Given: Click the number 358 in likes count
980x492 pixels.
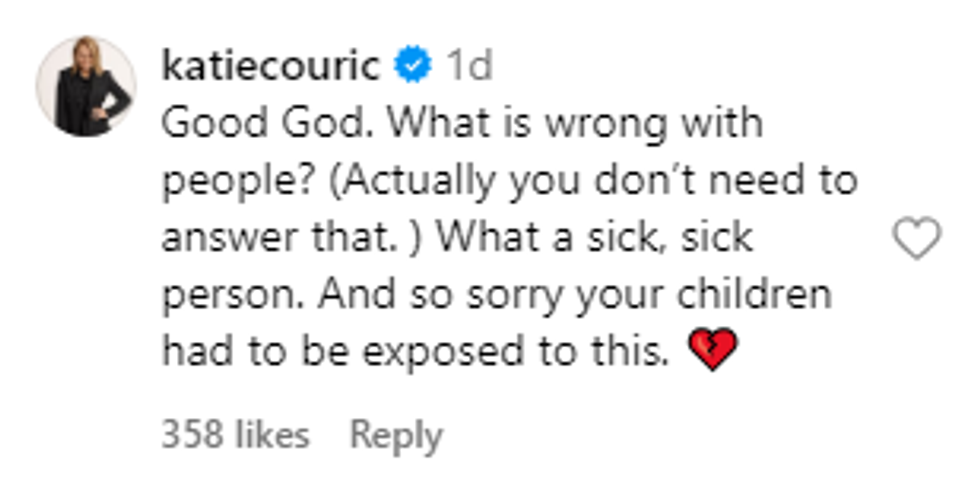Looking at the screenshot, I should pos(192,436).
